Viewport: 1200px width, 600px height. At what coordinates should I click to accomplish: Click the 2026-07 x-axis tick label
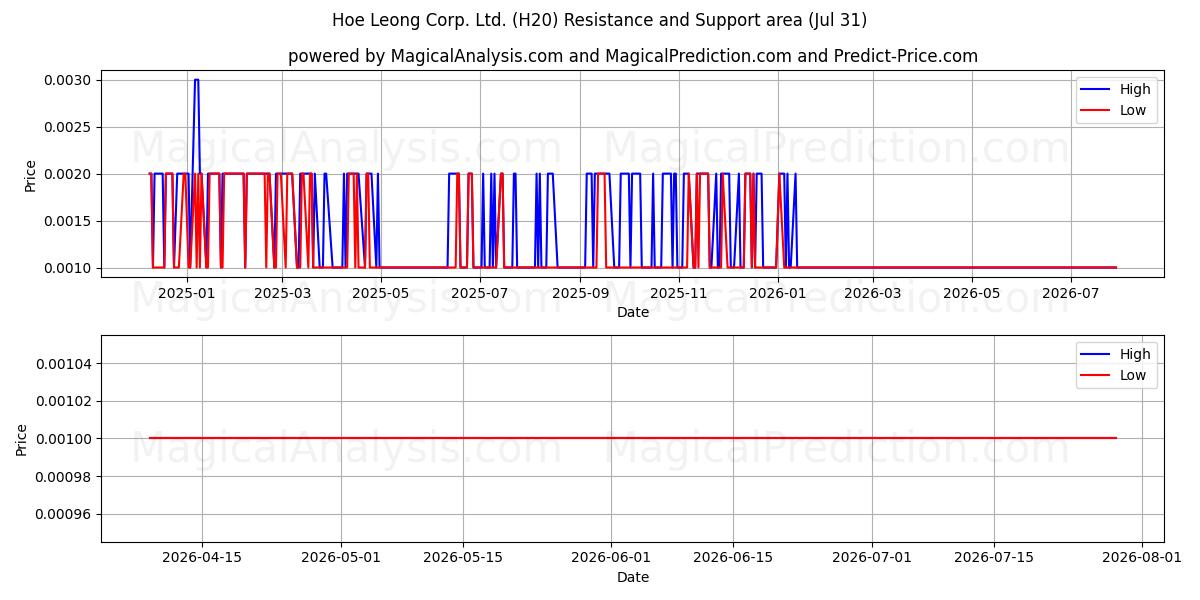pos(1071,293)
